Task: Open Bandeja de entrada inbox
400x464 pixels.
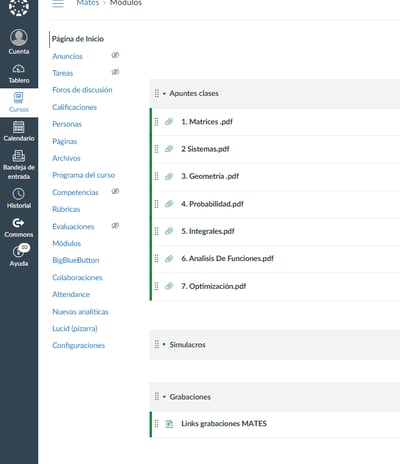Action: tap(19, 156)
